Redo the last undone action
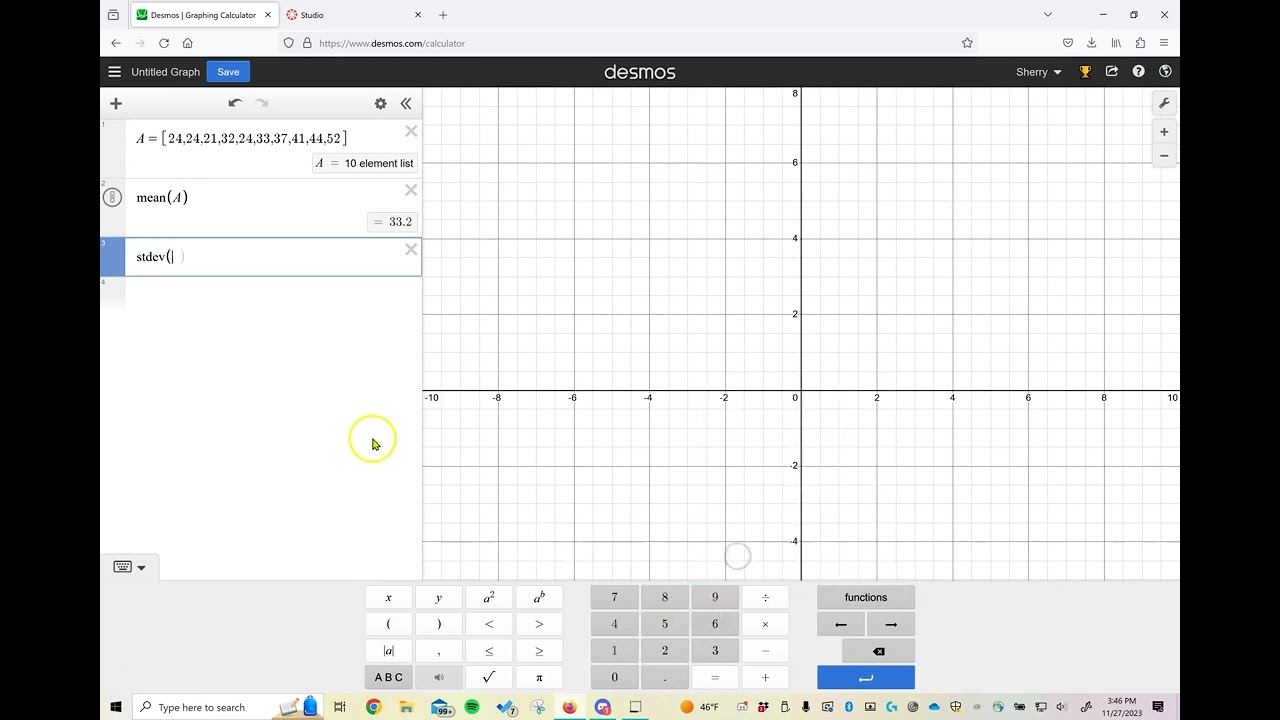The height and width of the screenshot is (720, 1280). (262, 103)
